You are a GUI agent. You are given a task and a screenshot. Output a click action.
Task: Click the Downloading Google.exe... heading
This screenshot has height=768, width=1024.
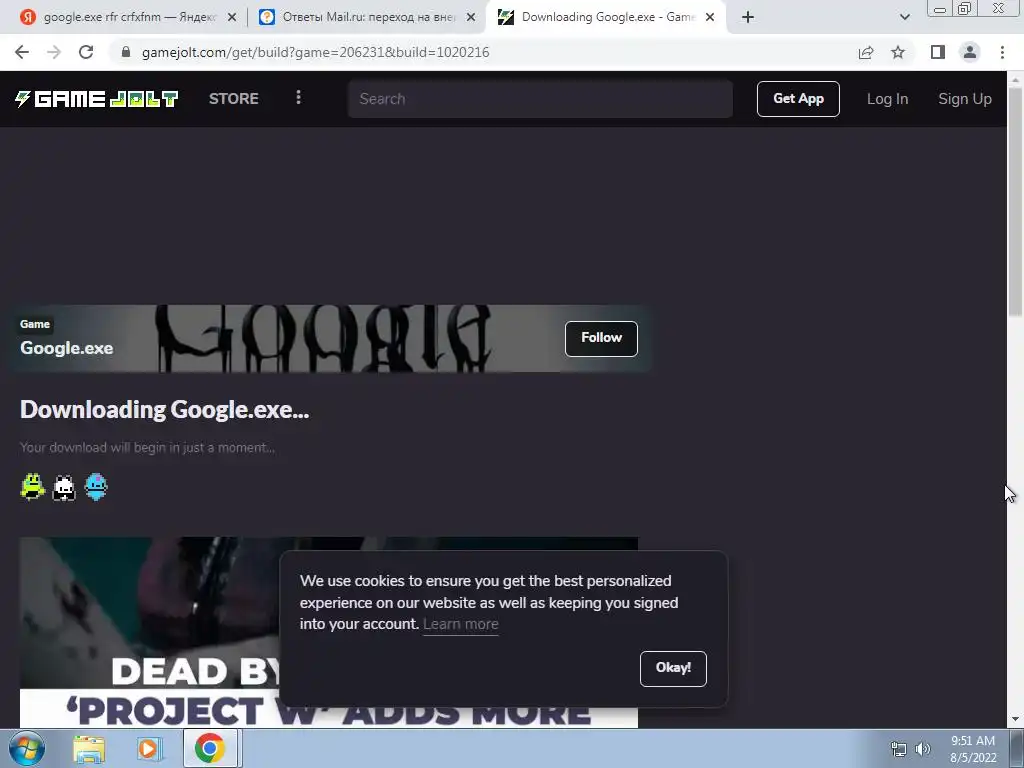tap(165, 409)
